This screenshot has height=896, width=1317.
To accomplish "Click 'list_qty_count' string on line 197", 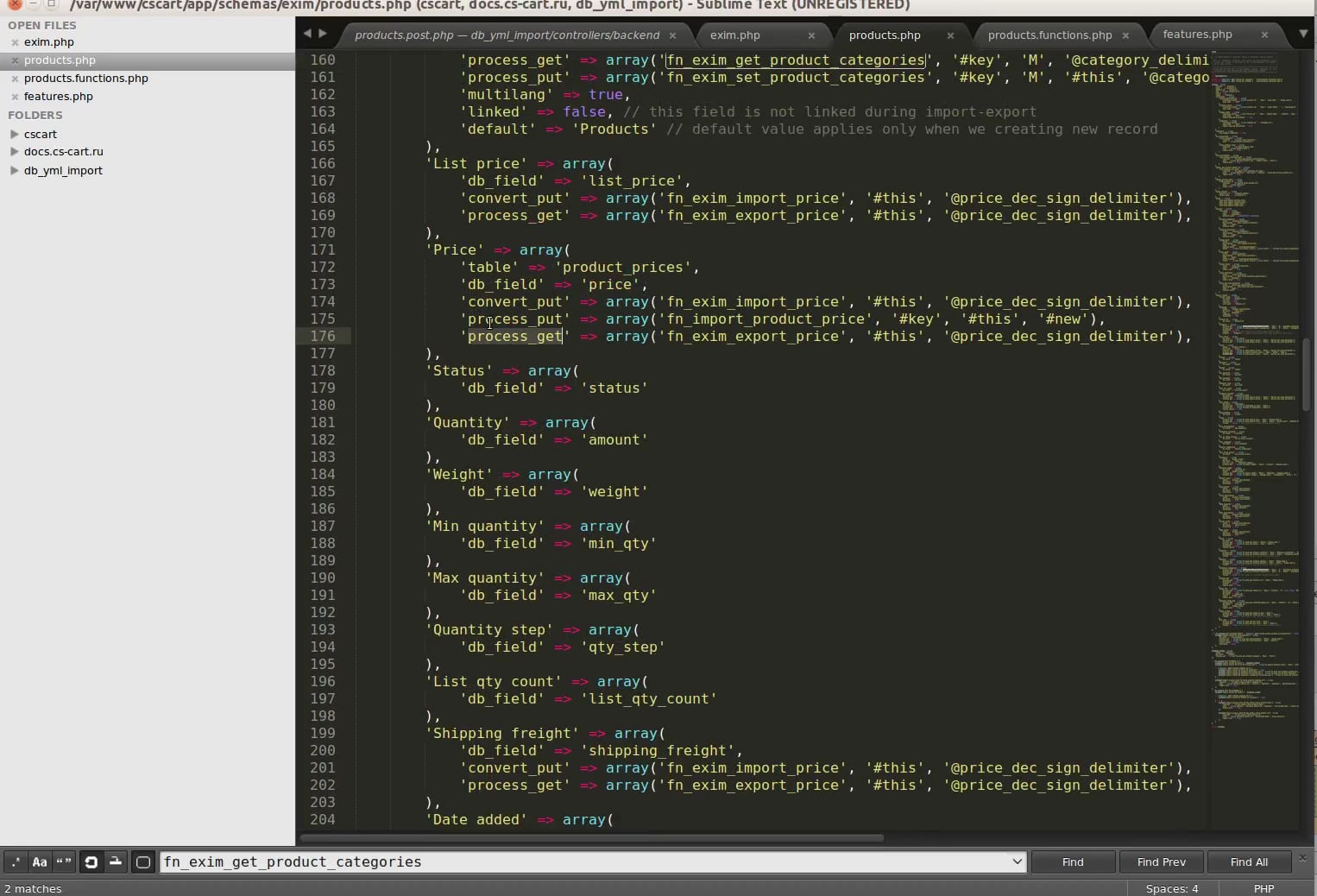I will point(648,698).
